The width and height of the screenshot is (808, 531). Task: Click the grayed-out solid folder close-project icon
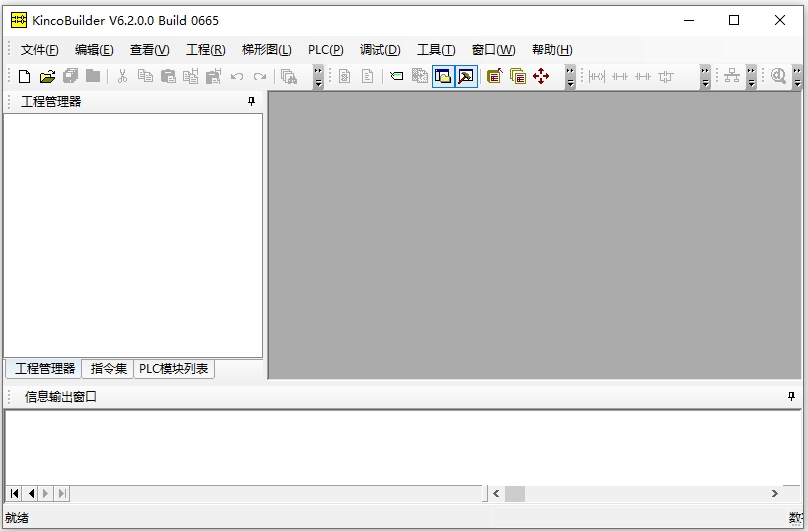(x=93, y=76)
